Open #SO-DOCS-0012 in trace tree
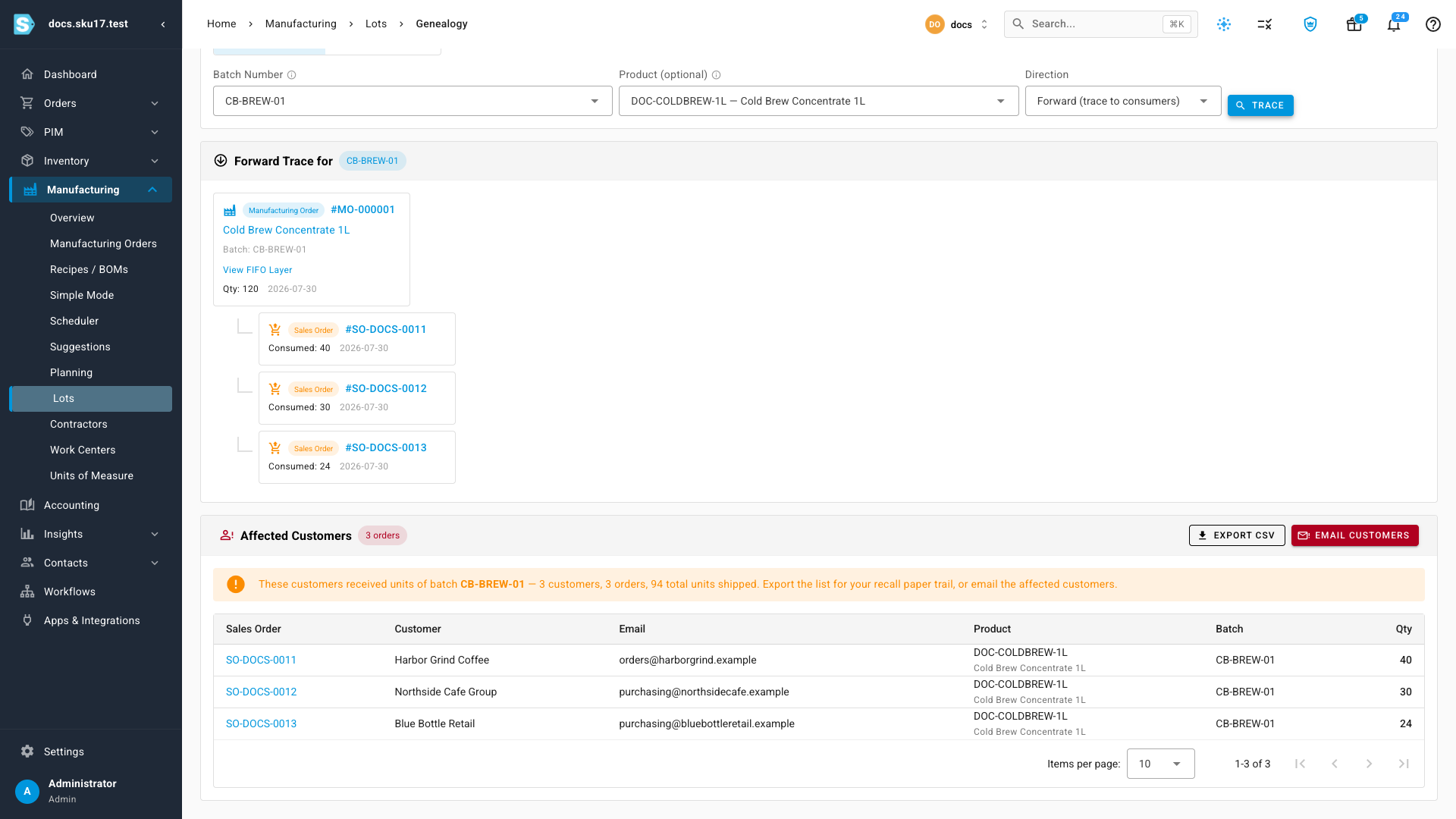This screenshot has width=1456, height=819. pyautogui.click(x=385, y=388)
